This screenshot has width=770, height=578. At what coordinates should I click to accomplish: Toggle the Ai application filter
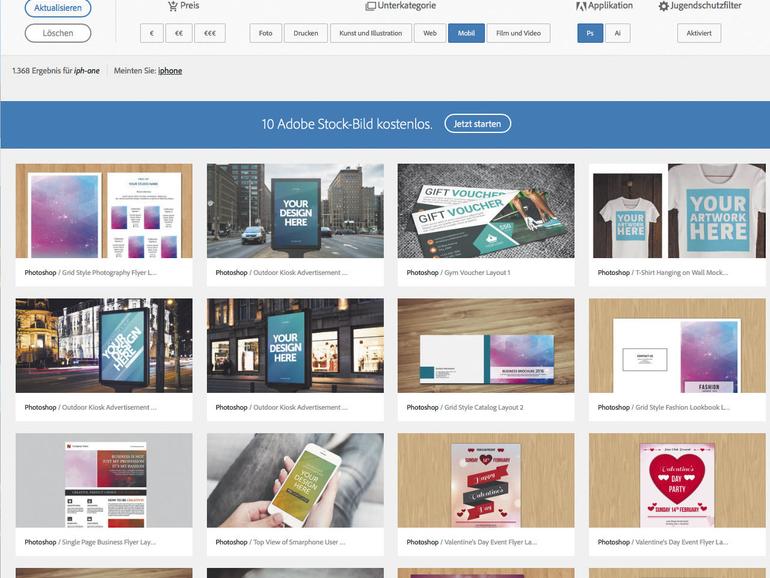(x=618, y=33)
